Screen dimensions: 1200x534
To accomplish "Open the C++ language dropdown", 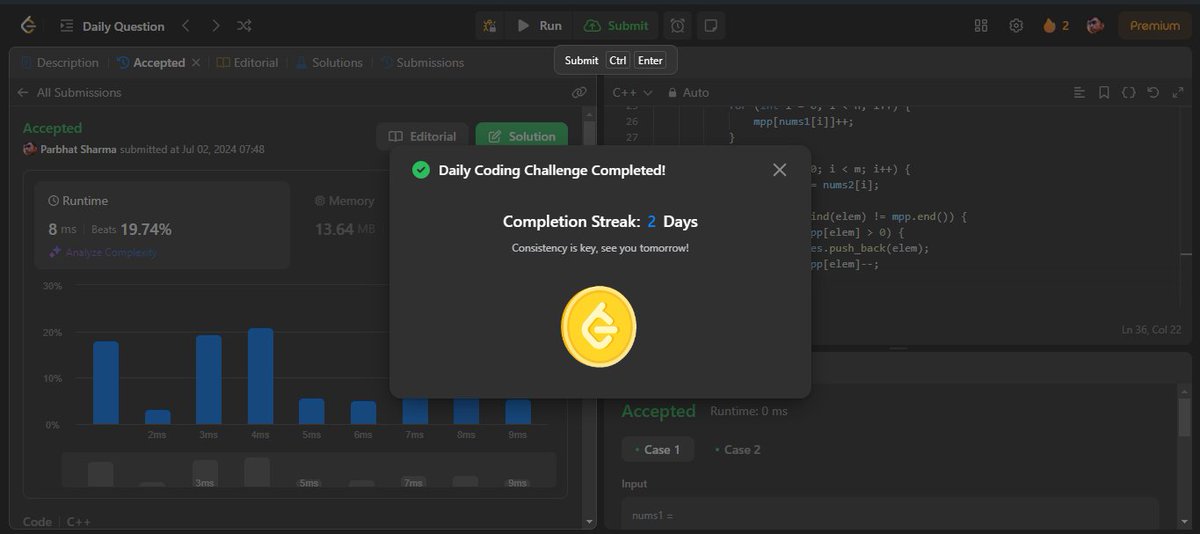I will tap(632, 92).
